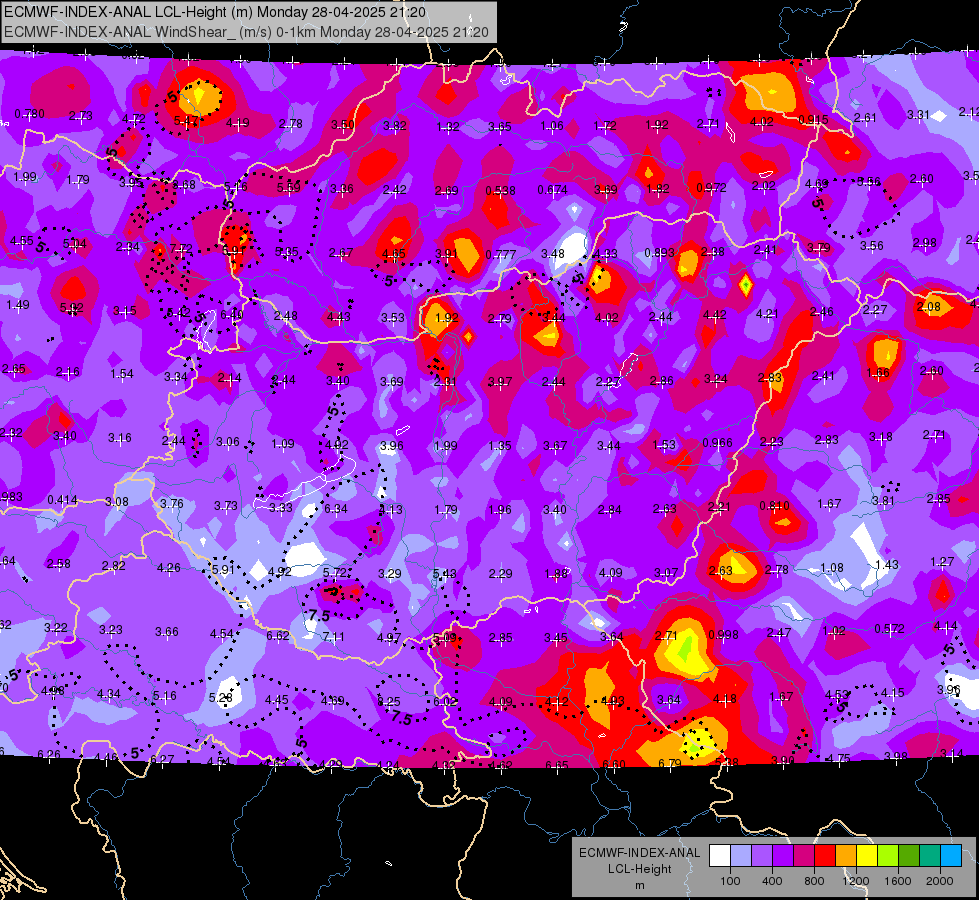Click the wind shear value 0.972

point(711,187)
